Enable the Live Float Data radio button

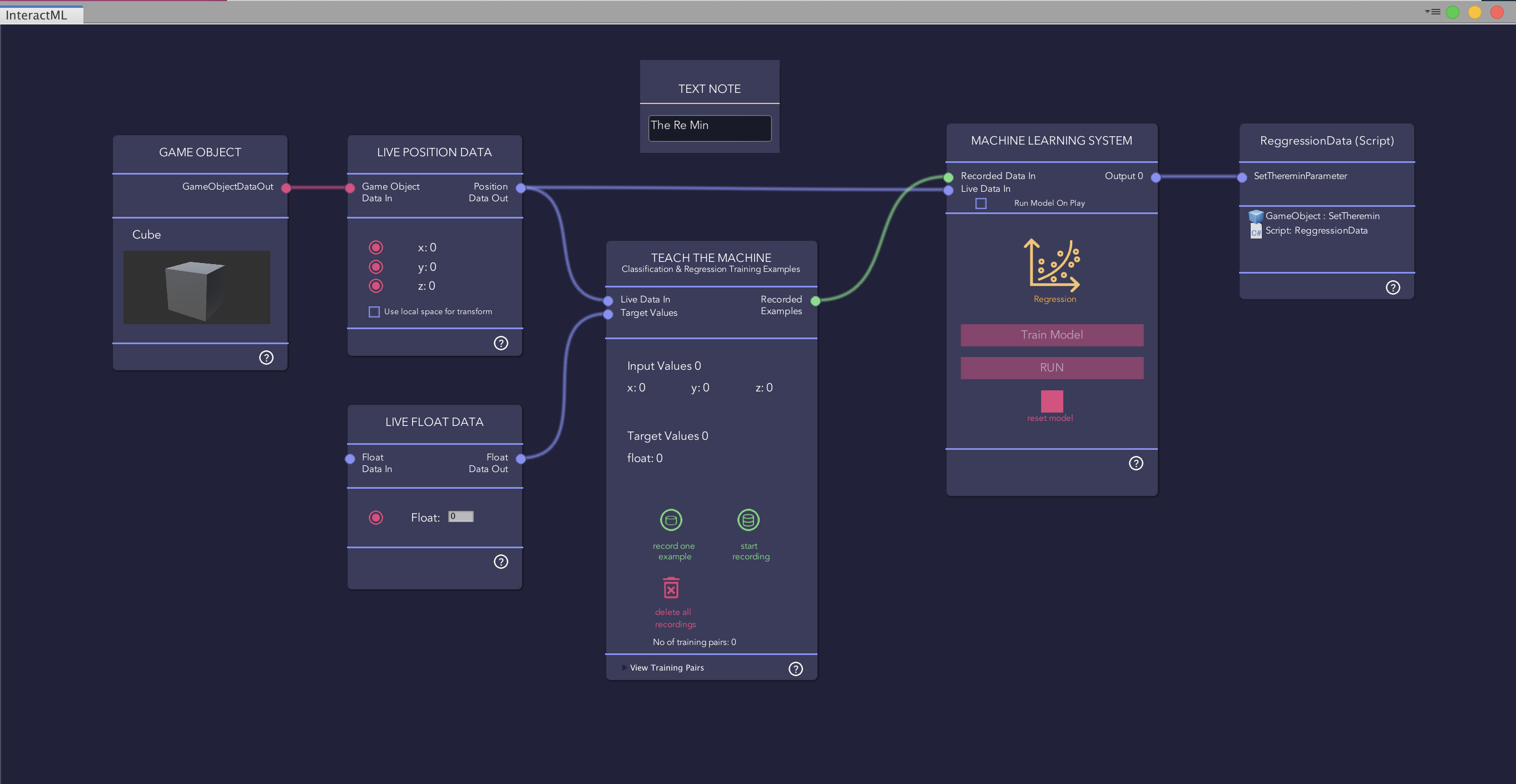coord(376,517)
